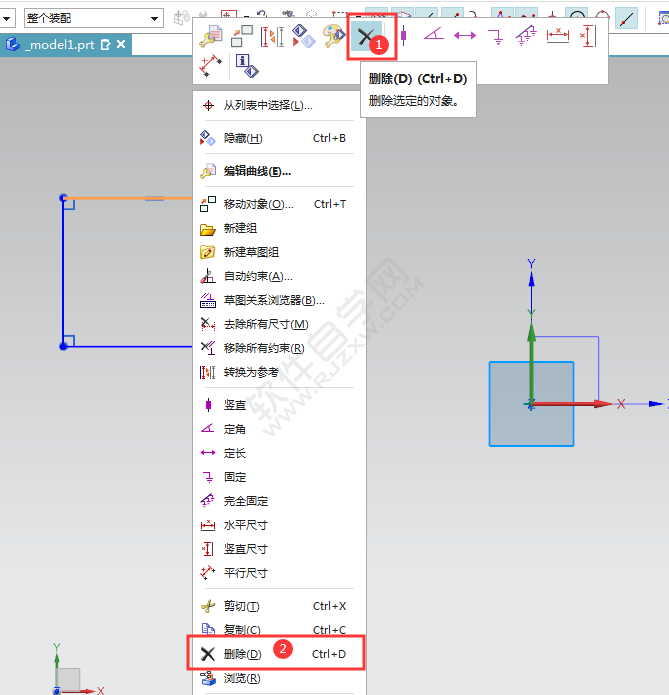The height and width of the screenshot is (695, 669).
Task: Click 新建草图组 in context menu
Action: (x=280, y=252)
